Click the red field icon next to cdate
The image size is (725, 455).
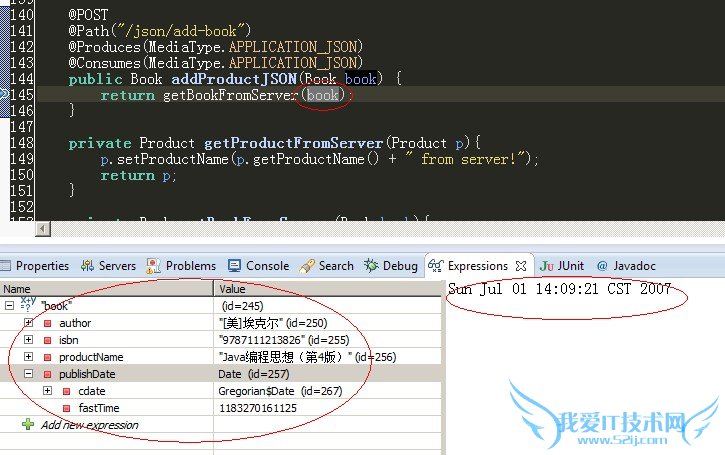67,391
